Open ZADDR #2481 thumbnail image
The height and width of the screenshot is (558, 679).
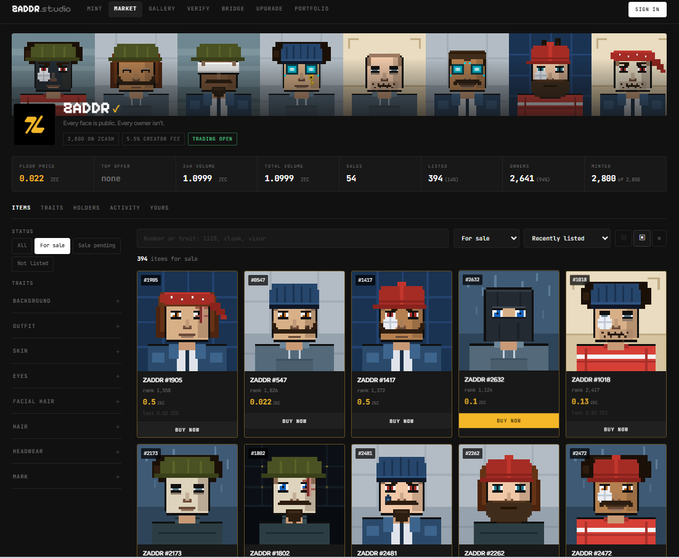point(401,494)
